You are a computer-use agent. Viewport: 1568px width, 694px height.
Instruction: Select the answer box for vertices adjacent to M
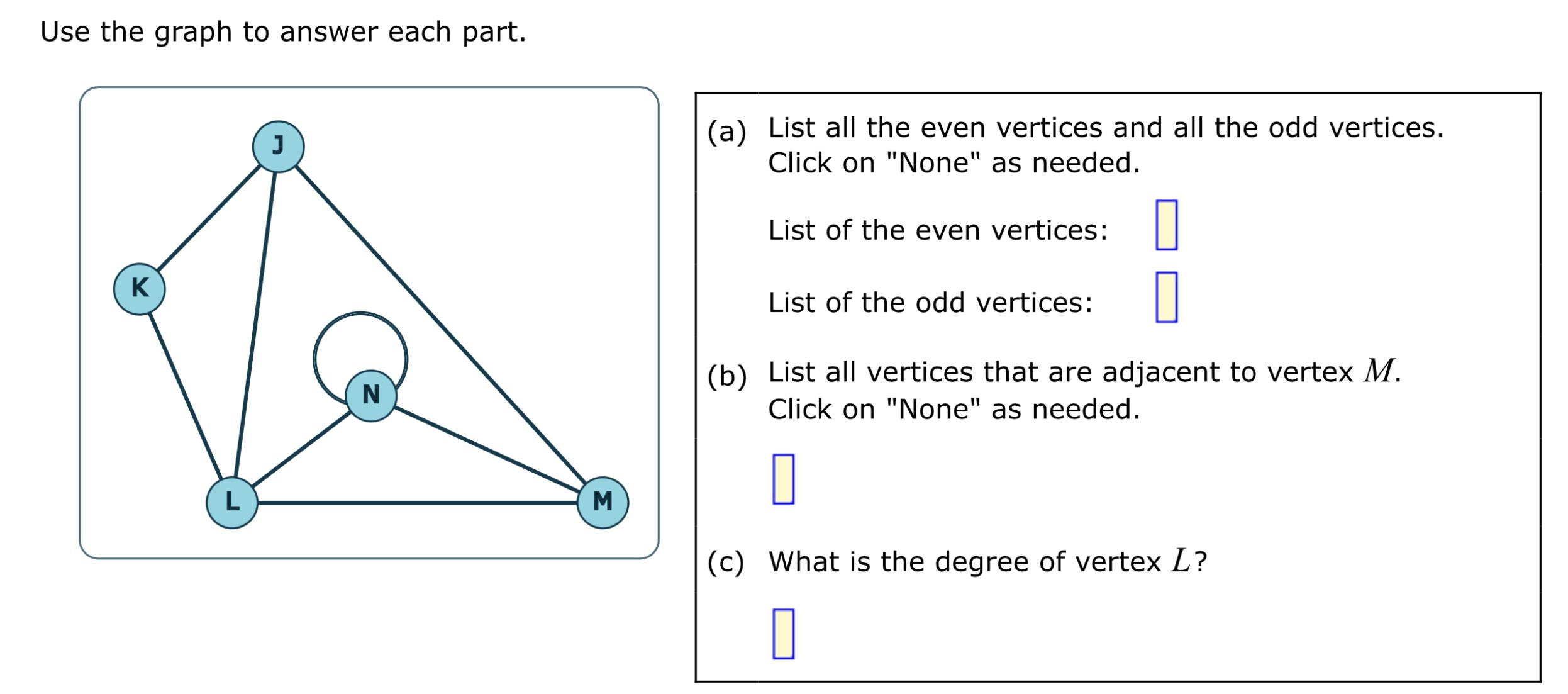pos(783,479)
